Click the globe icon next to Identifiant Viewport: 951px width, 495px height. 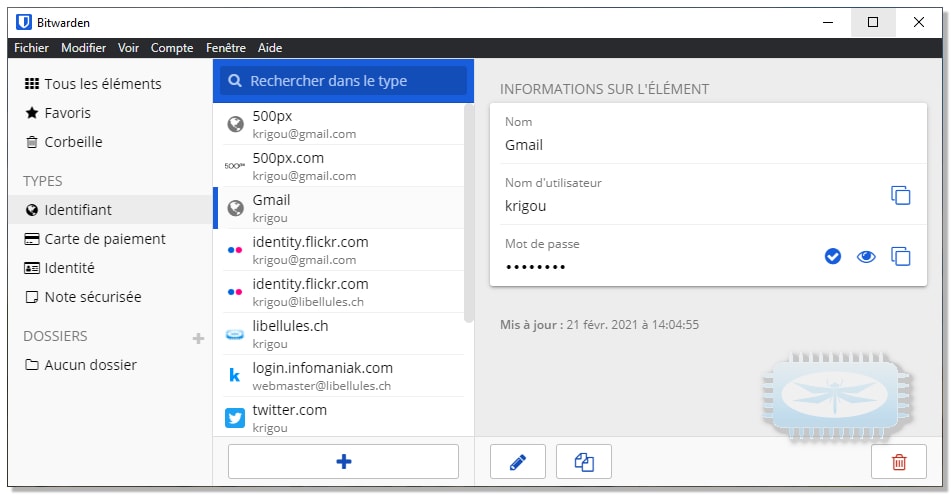[32, 210]
